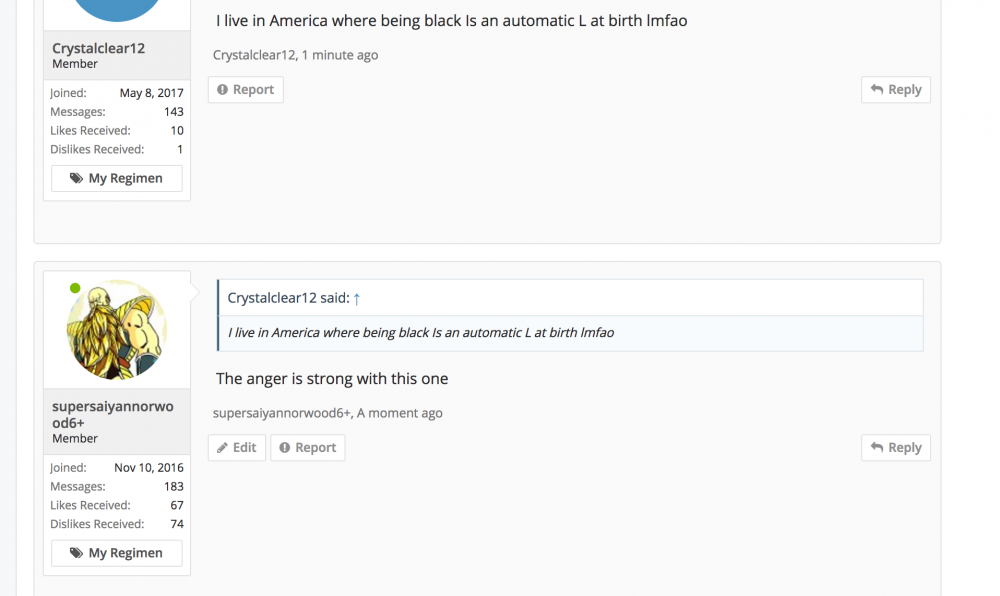
Task: Open the "1 minute ago" timestamp permalink
Action: pos(340,55)
